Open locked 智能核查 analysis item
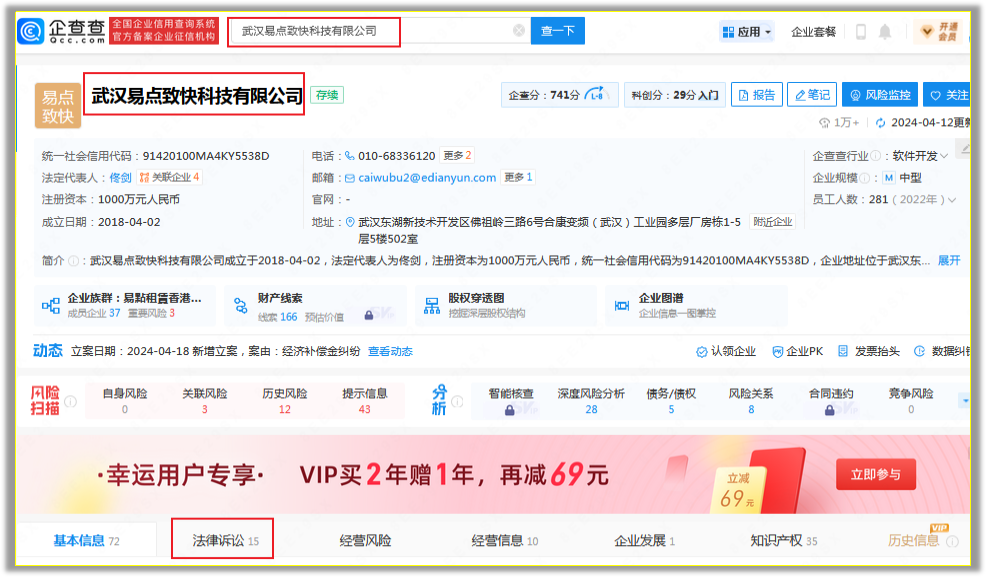Viewport: 987px width, 578px height. (x=510, y=400)
